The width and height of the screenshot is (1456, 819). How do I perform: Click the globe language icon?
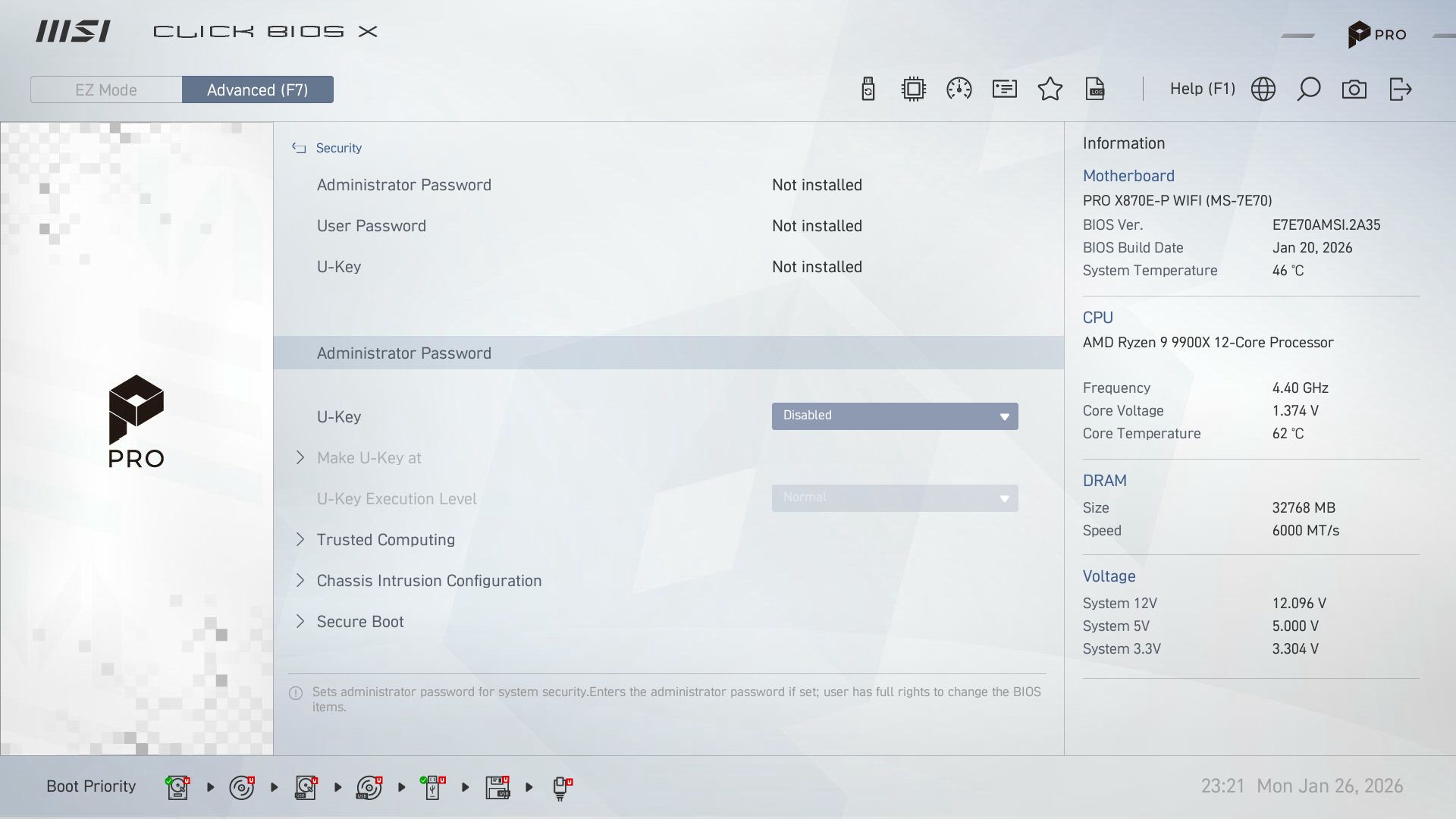[1263, 89]
